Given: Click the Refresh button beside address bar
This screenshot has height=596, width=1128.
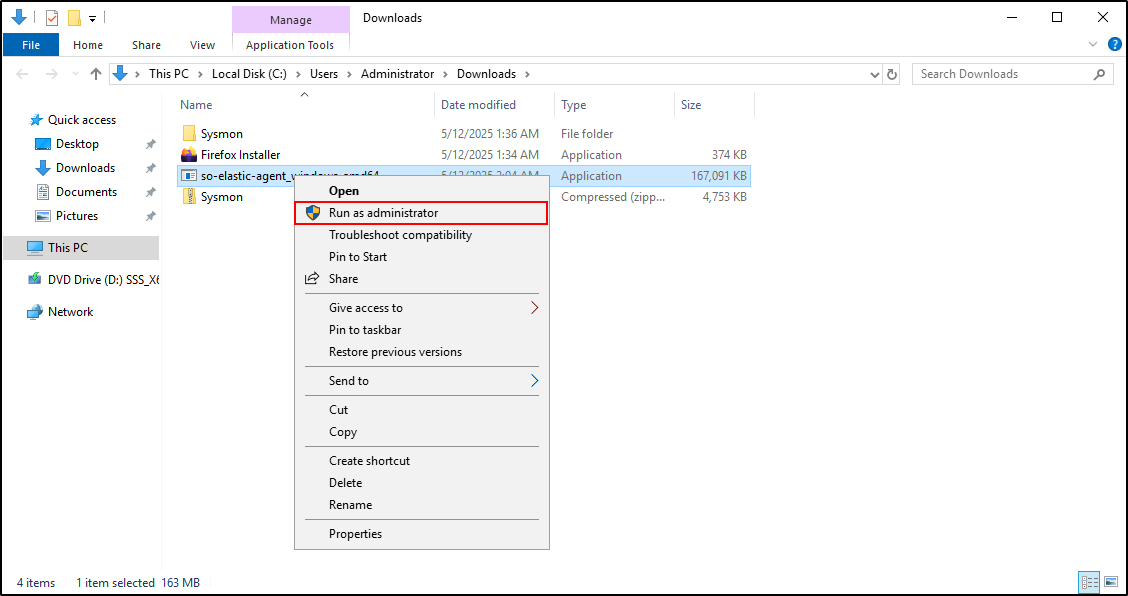Looking at the screenshot, I should (892, 74).
